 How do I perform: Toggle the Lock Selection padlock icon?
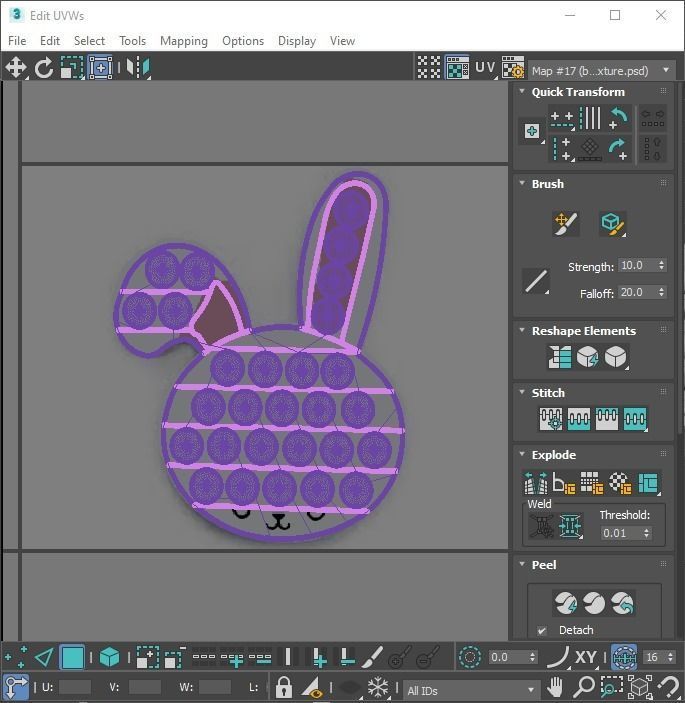tap(283, 686)
